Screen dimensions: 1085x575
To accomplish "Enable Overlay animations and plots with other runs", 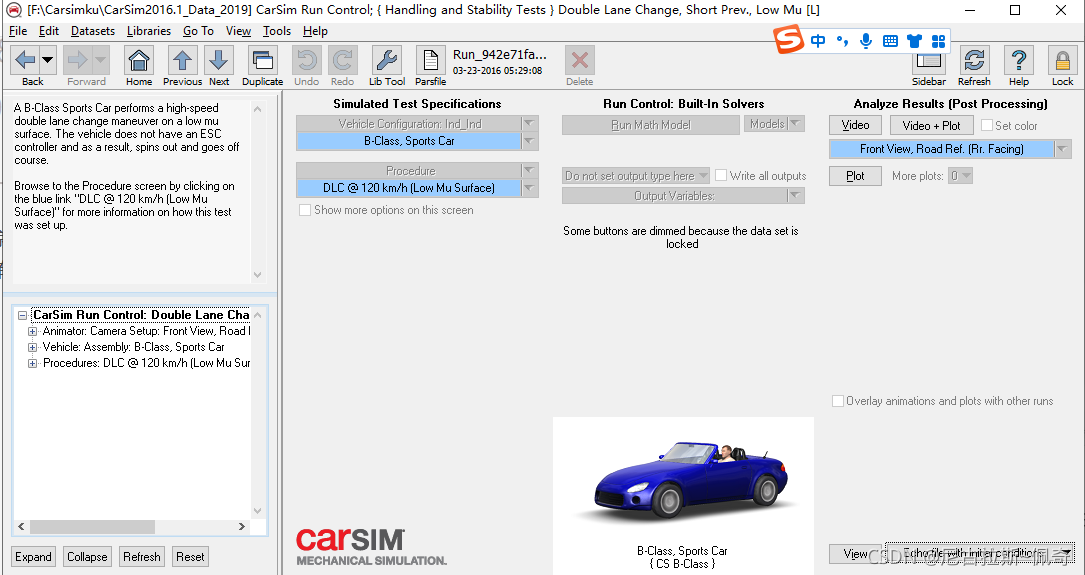I will 838,401.
